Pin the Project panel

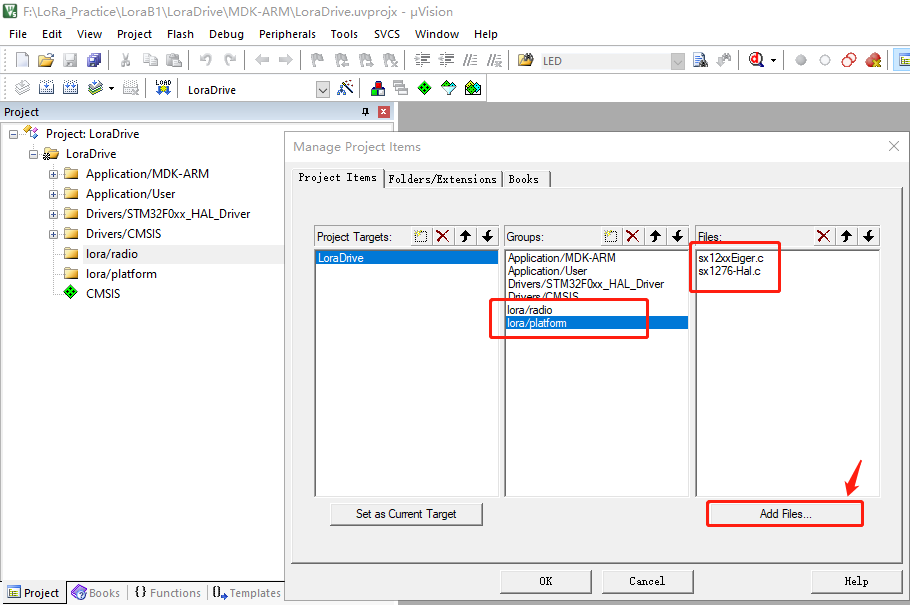[365, 112]
